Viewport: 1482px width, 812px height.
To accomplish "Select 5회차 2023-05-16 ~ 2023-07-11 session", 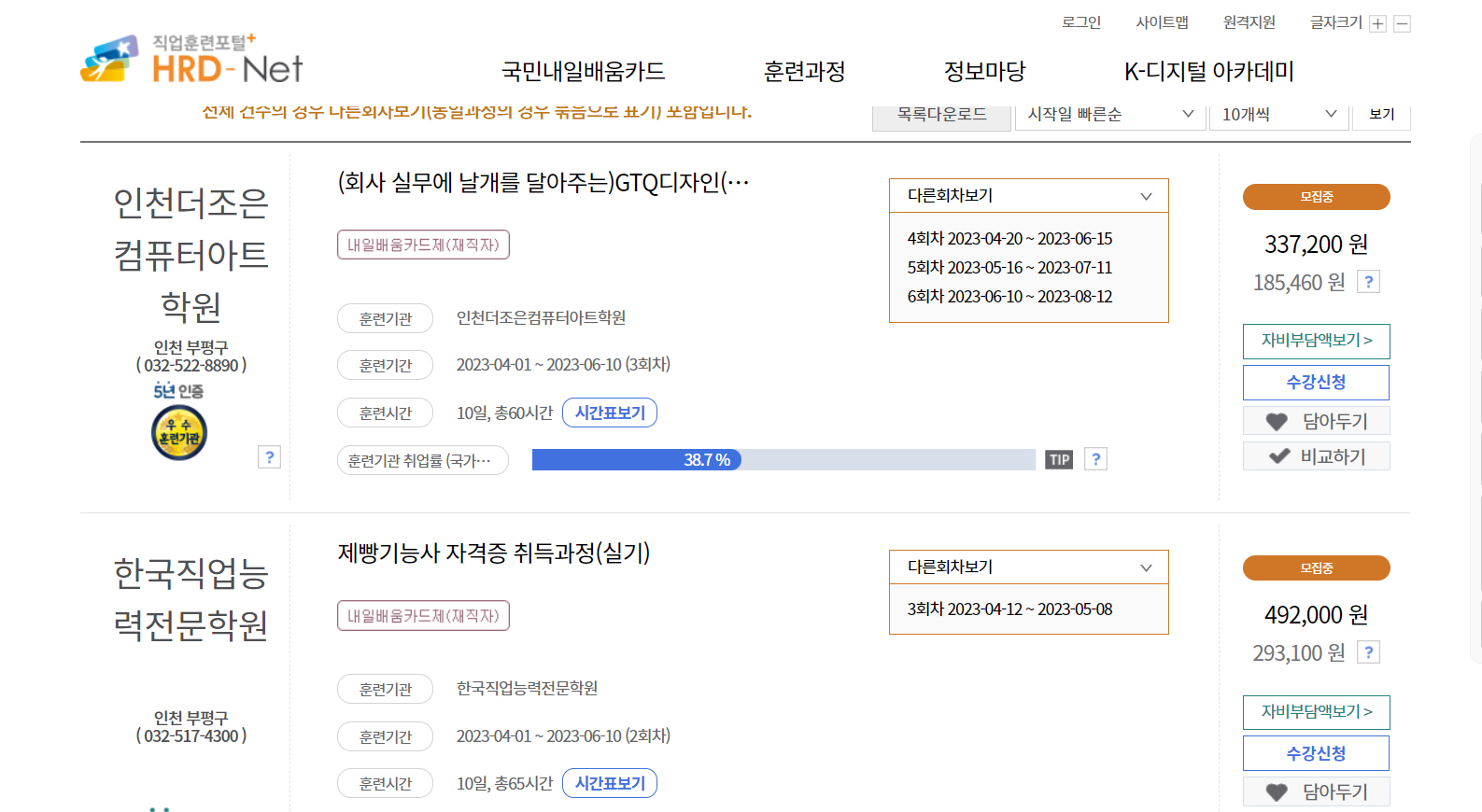I will click(1009, 268).
